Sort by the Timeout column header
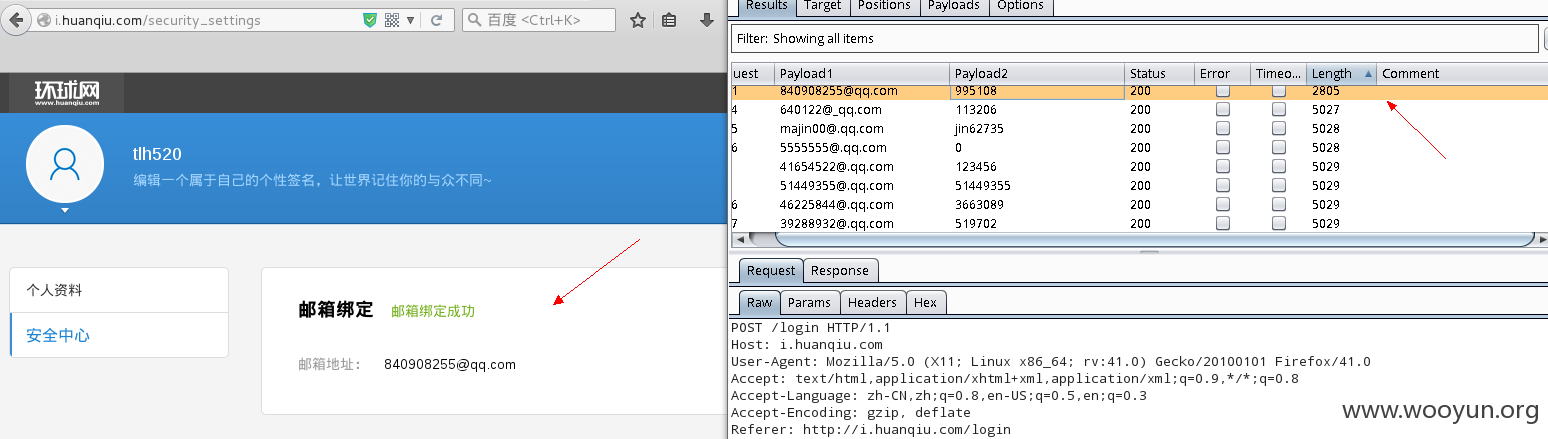This screenshot has height=439, width=1548. point(1279,73)
